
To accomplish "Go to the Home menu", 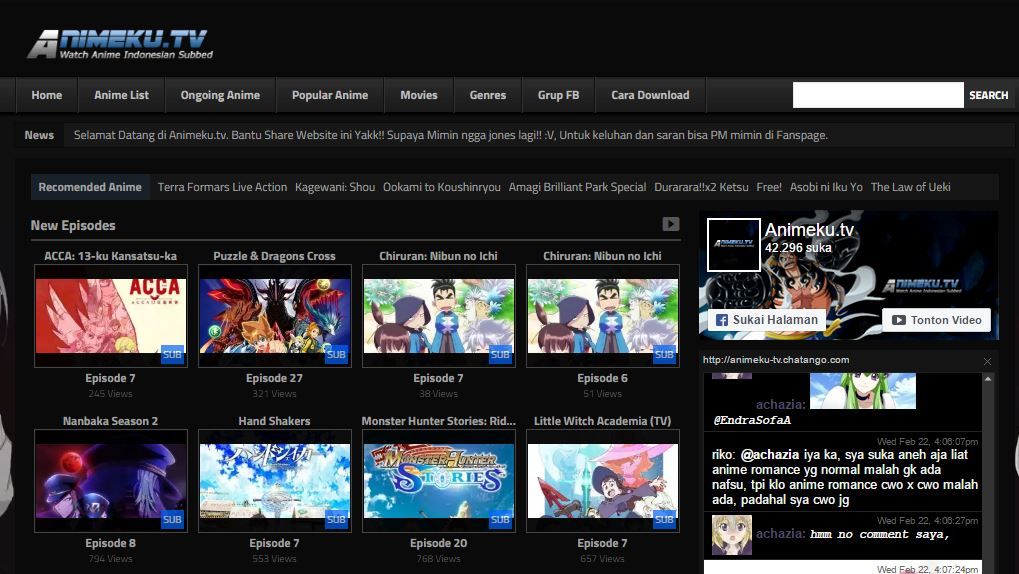I will pos(47,95).
